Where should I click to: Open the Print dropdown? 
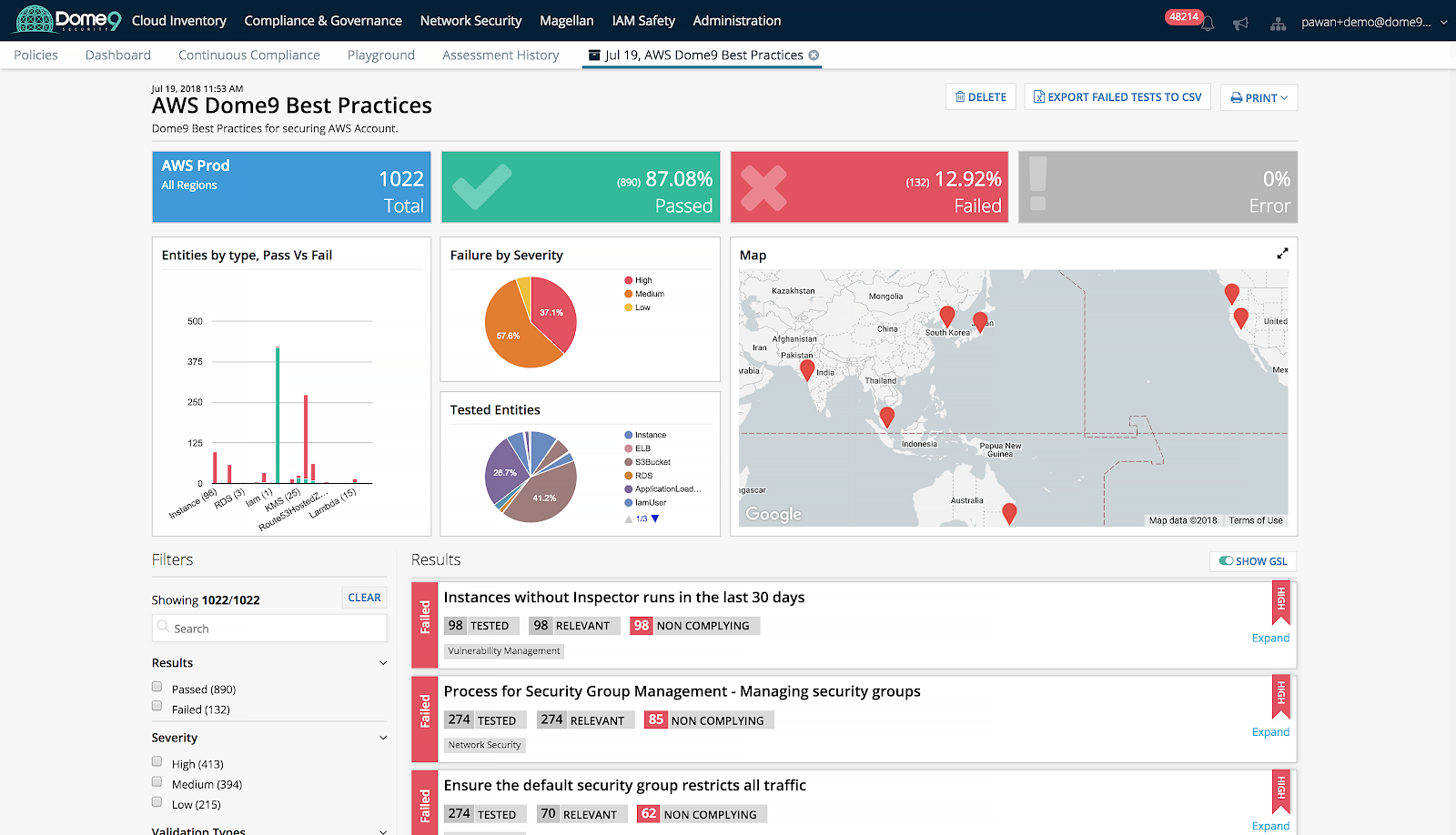[1259, 97]
